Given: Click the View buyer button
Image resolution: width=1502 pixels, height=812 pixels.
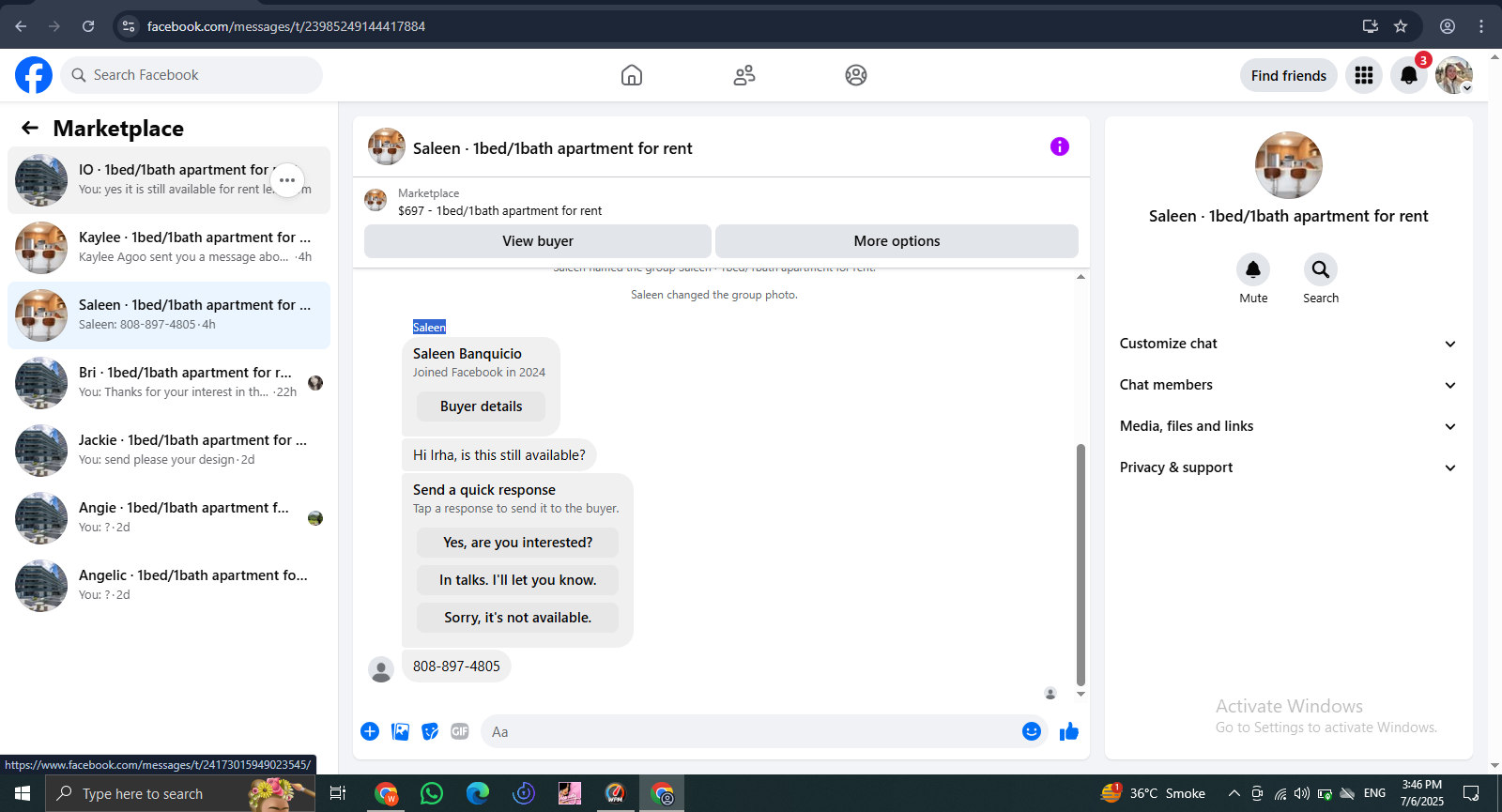Looking at the screenshot, I should tap(538, 241).
